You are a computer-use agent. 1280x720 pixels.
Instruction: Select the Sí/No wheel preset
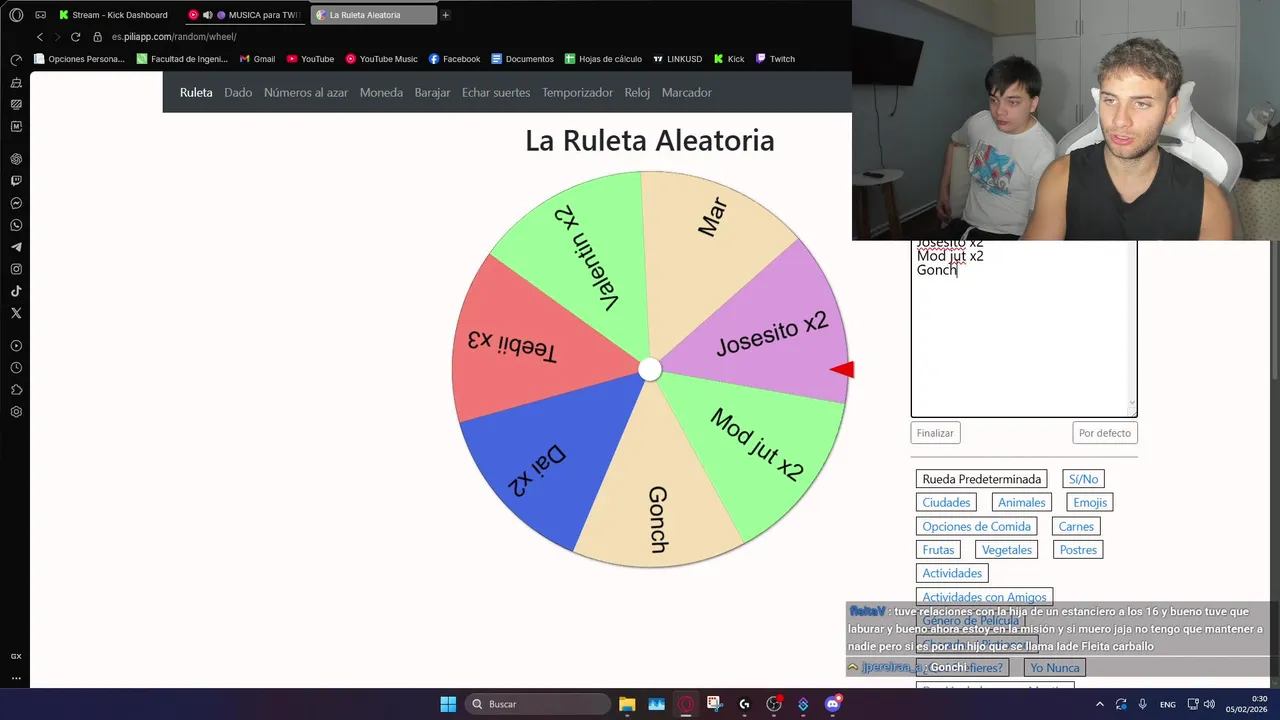tap(1083, 479)
